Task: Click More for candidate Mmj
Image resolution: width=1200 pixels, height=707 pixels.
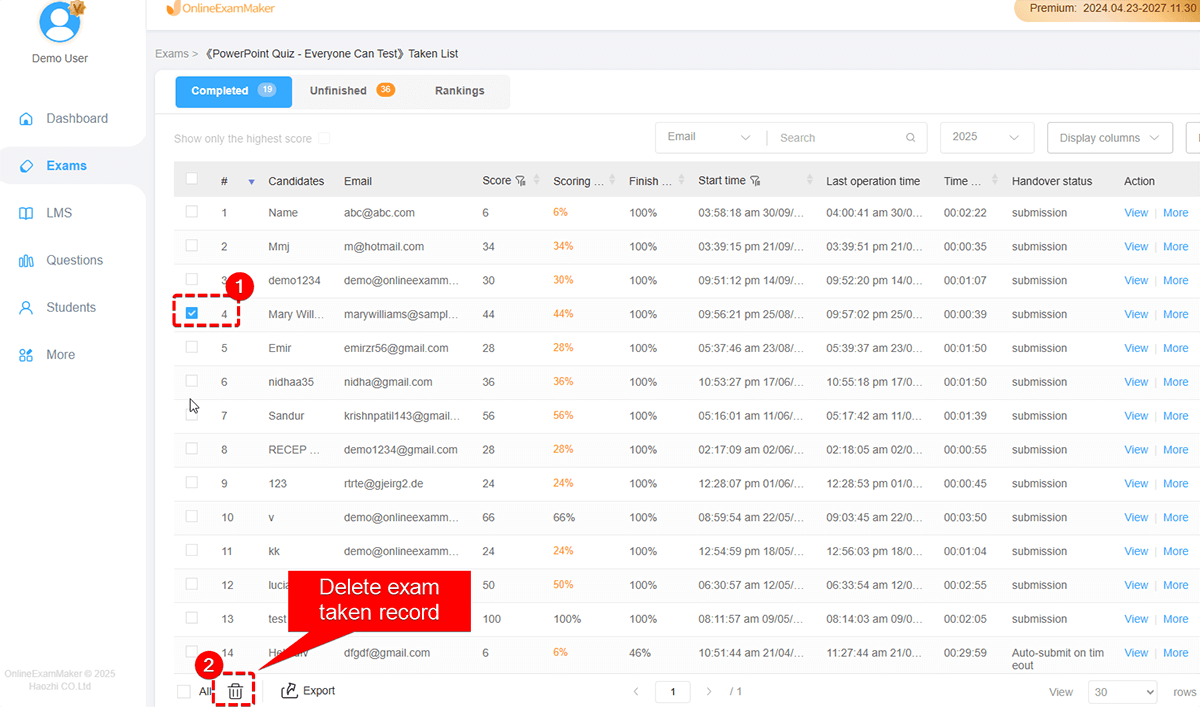Action: click(x=1176, y=247)
